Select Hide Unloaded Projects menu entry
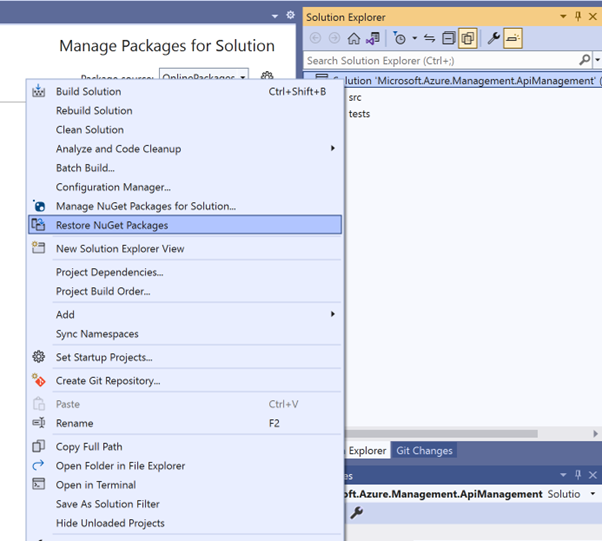This screenshot has width=602, height=541. 185,523
